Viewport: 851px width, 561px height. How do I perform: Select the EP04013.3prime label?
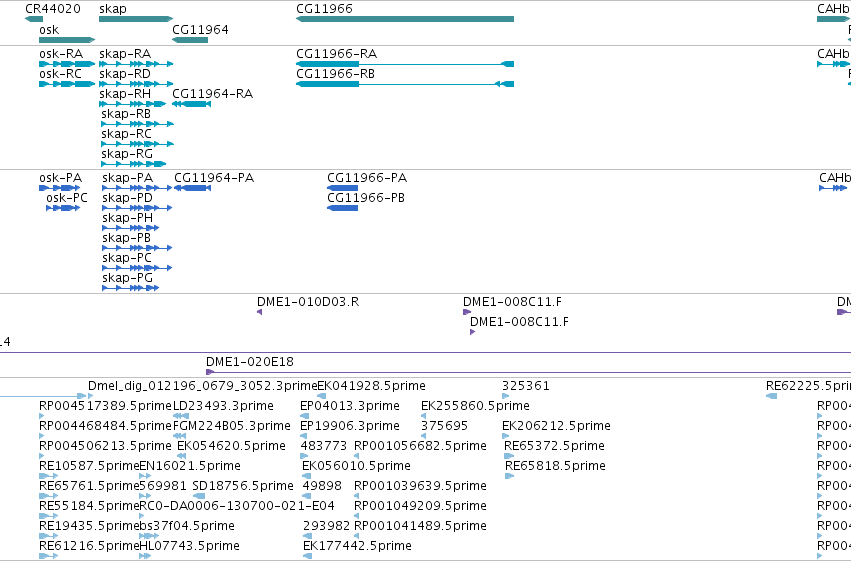pyautogui.click(x=350, y=406)
